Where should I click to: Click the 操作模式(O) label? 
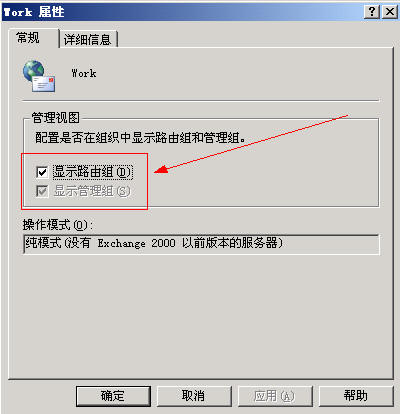coord(58,225)
